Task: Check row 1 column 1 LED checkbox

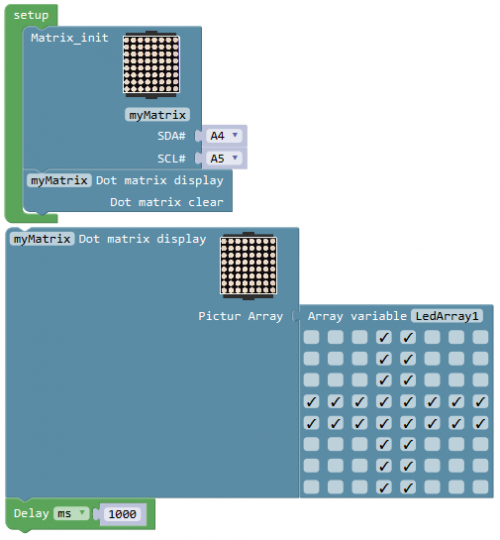Action: tap(311, 337)
